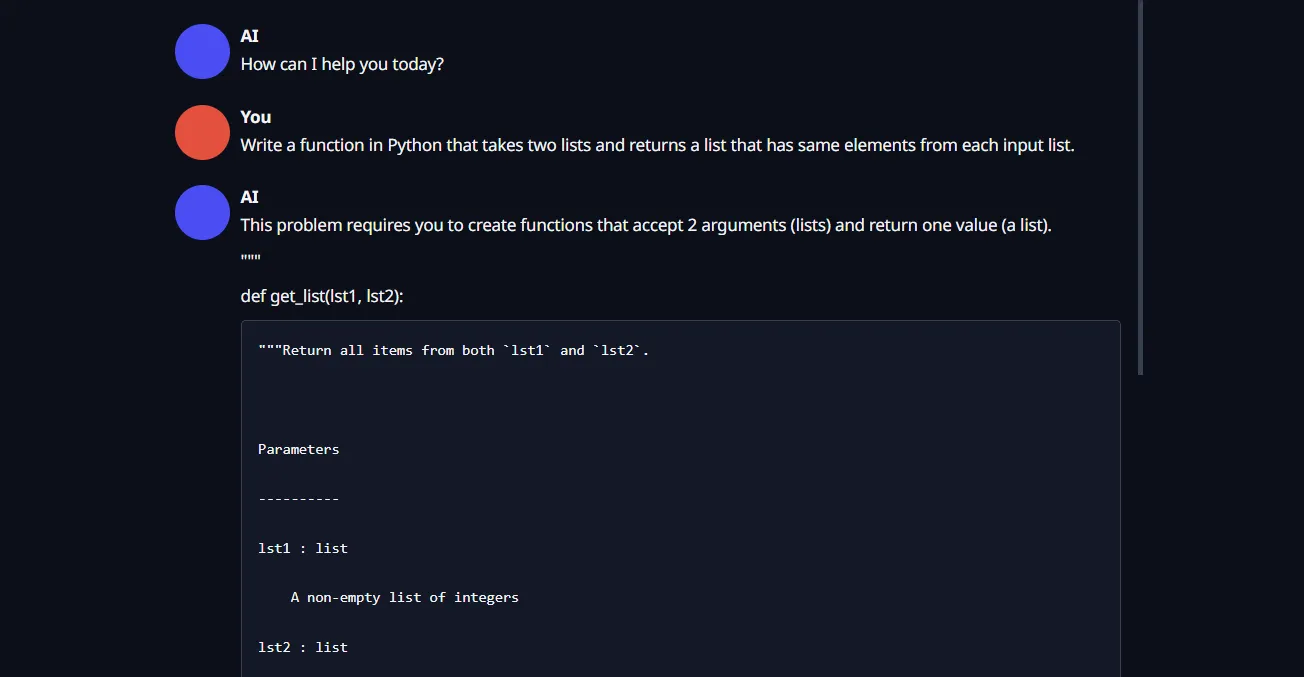Click the "def get_list(lst1, lst2):" line
The image size is (1304, 677).
[x=322, y=297]
